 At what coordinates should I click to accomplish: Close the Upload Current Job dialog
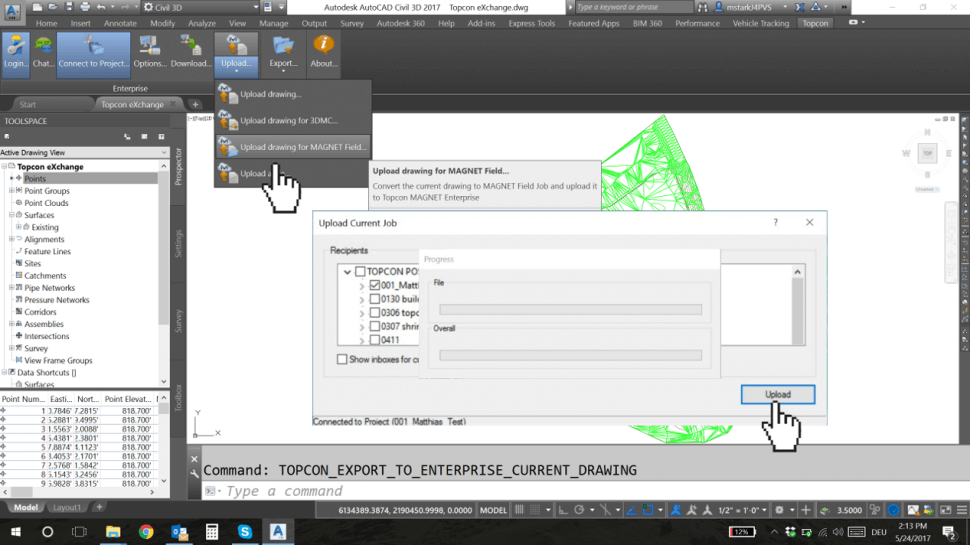click(809, 223)
